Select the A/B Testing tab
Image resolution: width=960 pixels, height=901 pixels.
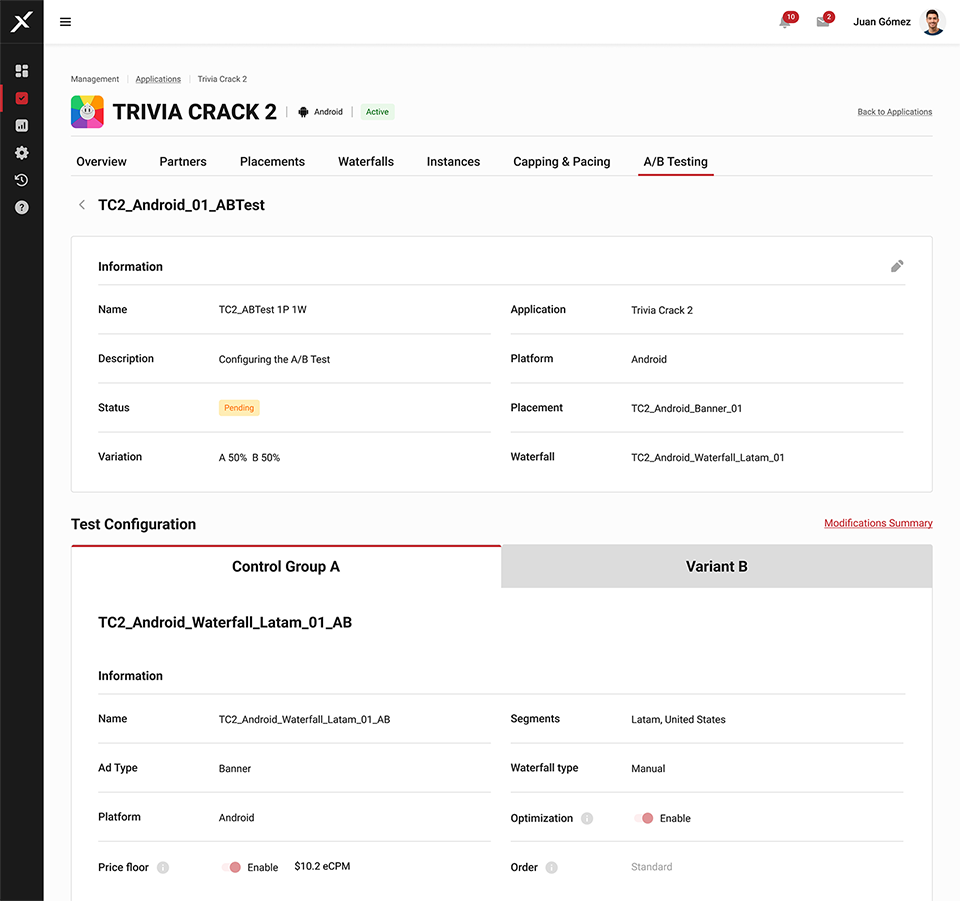(x=675, y=162)
